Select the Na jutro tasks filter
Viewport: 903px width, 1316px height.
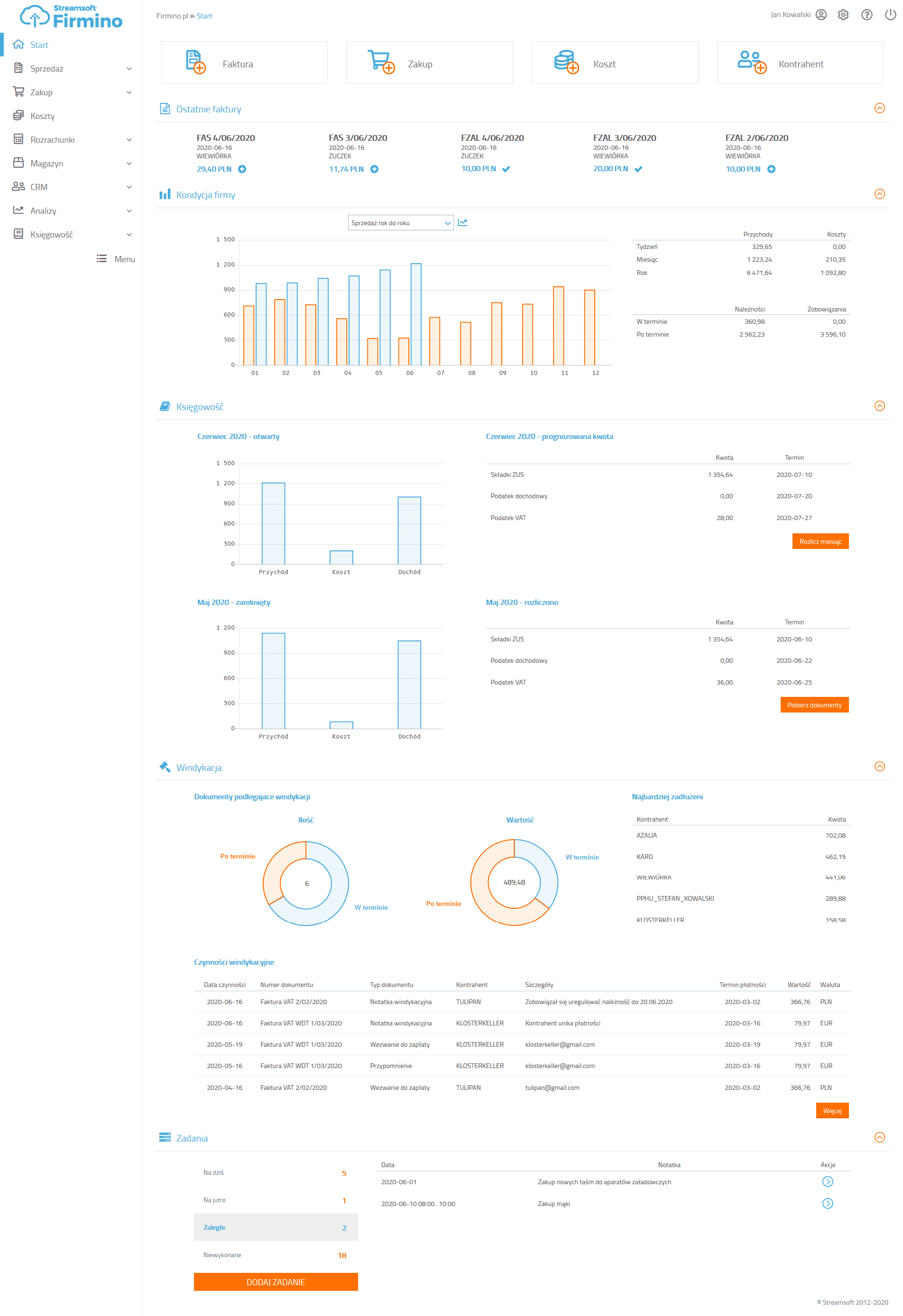point(276,1200)
